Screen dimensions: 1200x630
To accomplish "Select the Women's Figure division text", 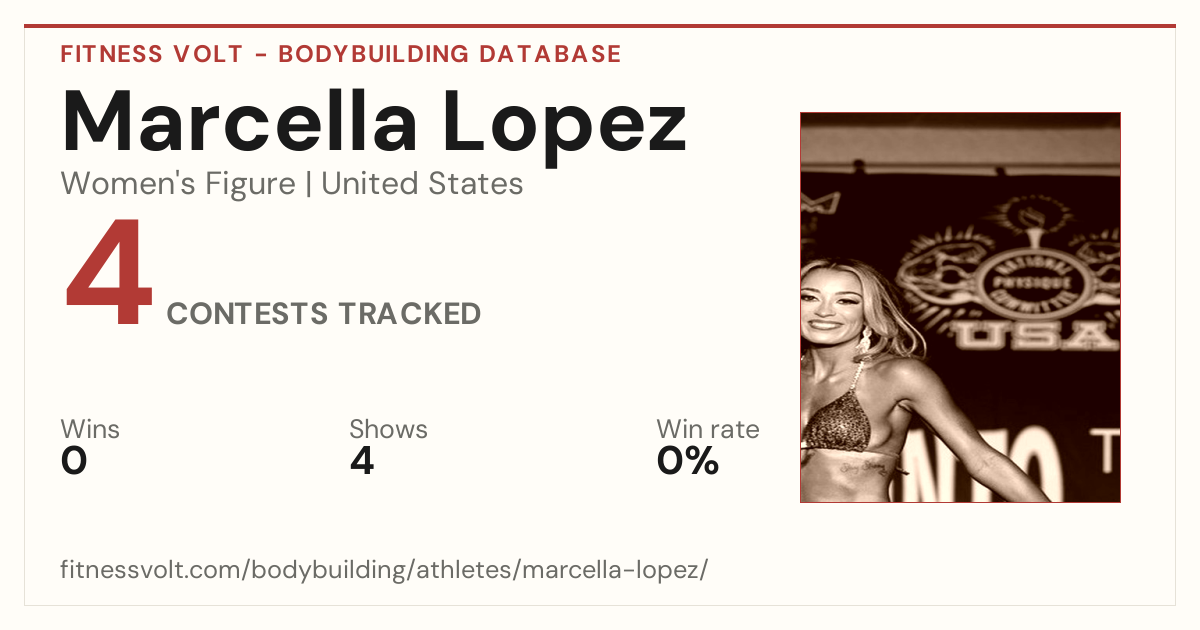I will pyautogui.click(x=178, y=184).
